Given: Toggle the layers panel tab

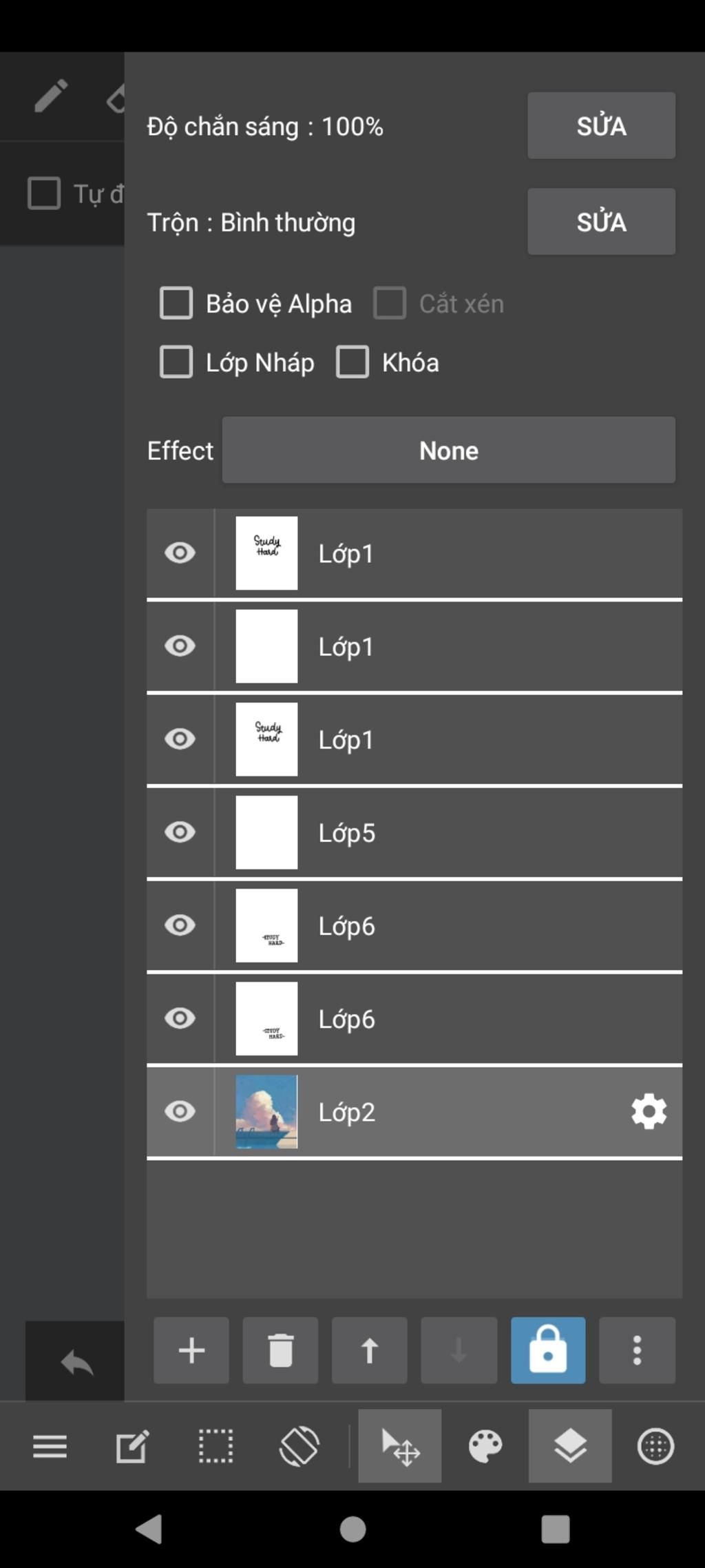Looking at the screenshot, I should [570, 1445].
